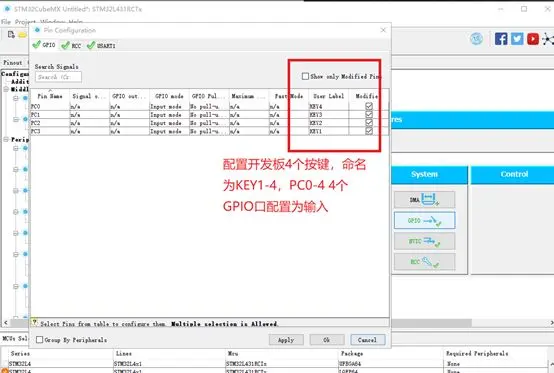
Task: Switch to the RCC tab in Pin Configuration
Action: tap(71, 45)
